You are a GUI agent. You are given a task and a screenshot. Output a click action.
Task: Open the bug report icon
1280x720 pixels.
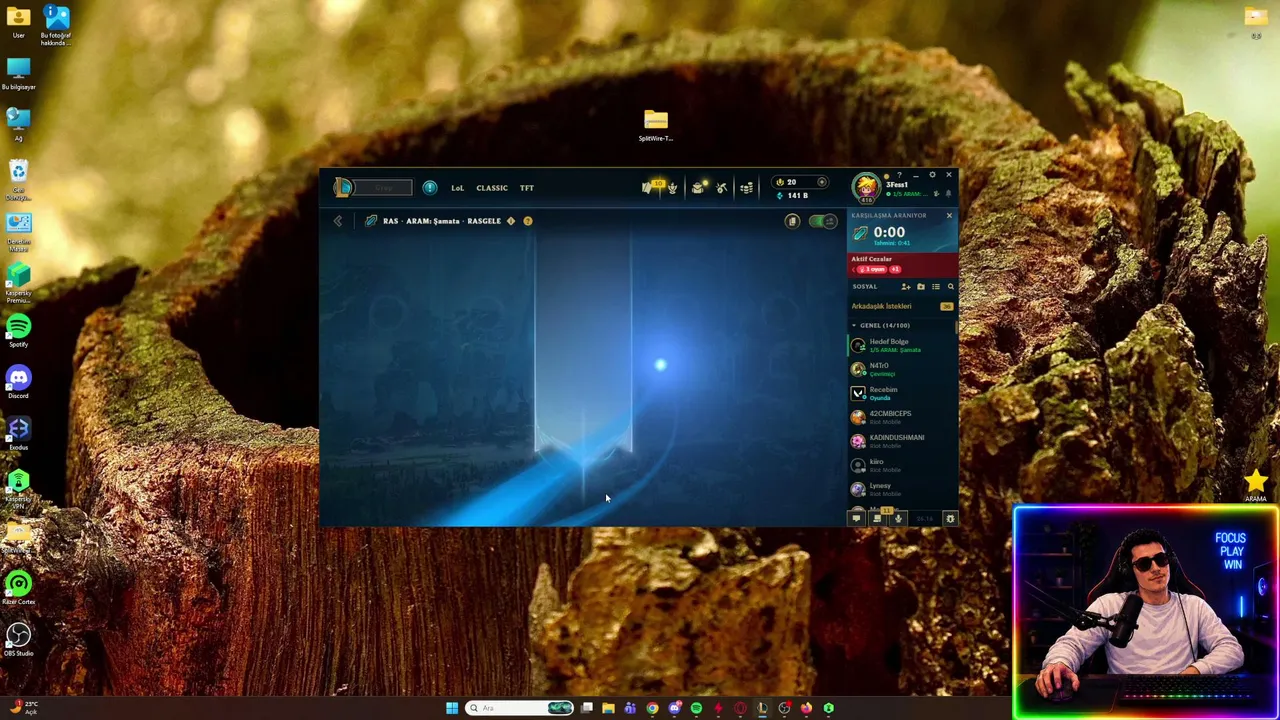[x=950, y=518]
